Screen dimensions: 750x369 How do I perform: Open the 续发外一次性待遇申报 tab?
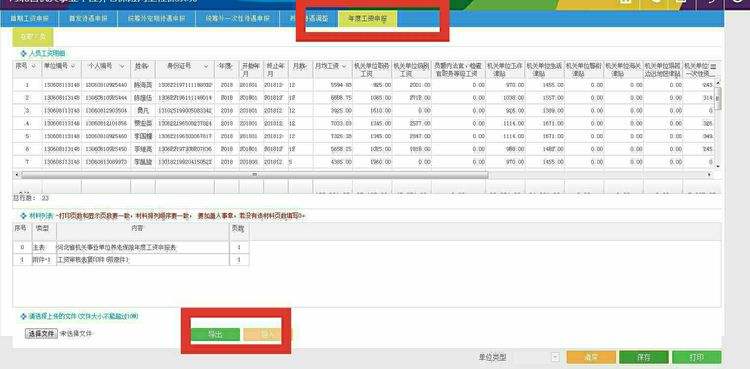[237, 19]
